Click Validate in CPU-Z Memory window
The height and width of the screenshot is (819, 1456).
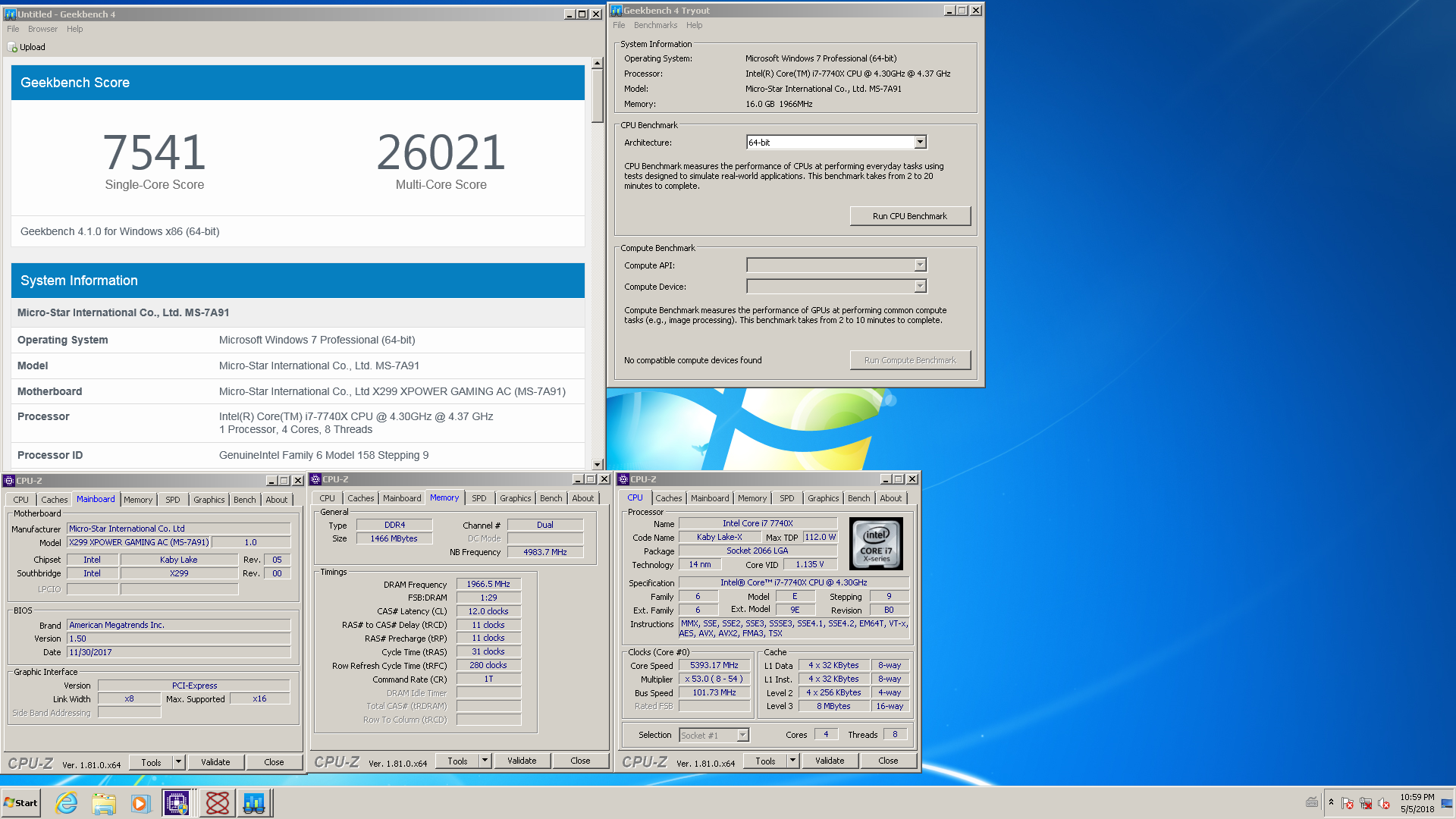(x=522, y=761)
